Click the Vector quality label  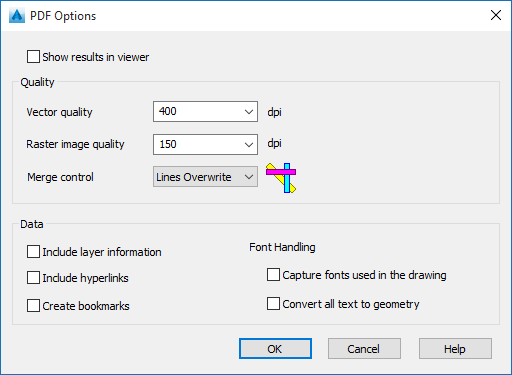(59, 112)
